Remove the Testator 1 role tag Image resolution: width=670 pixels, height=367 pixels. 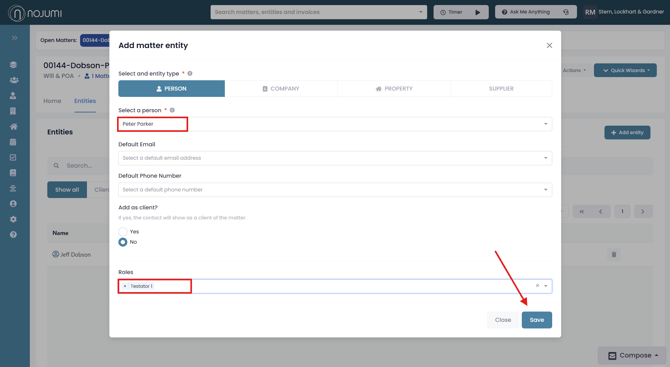click(125, 286)
